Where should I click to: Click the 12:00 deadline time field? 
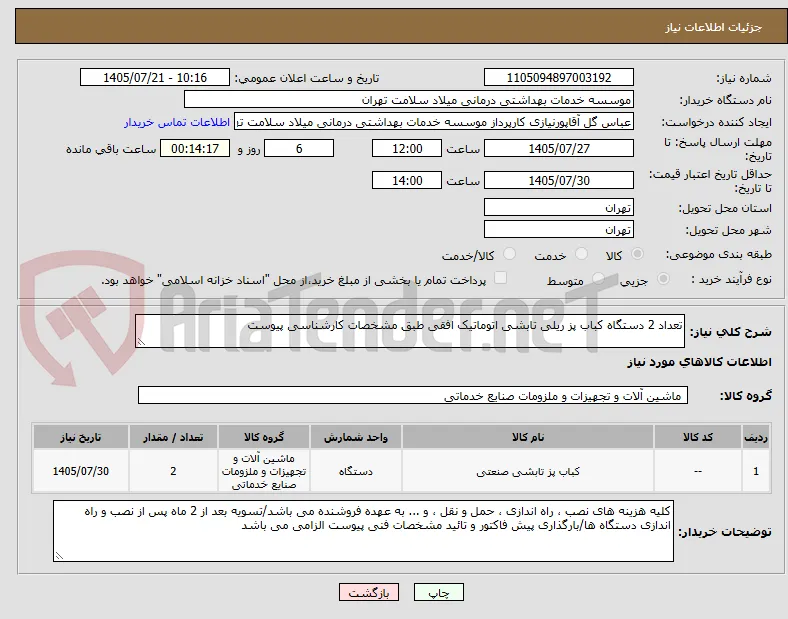[407, 148]
